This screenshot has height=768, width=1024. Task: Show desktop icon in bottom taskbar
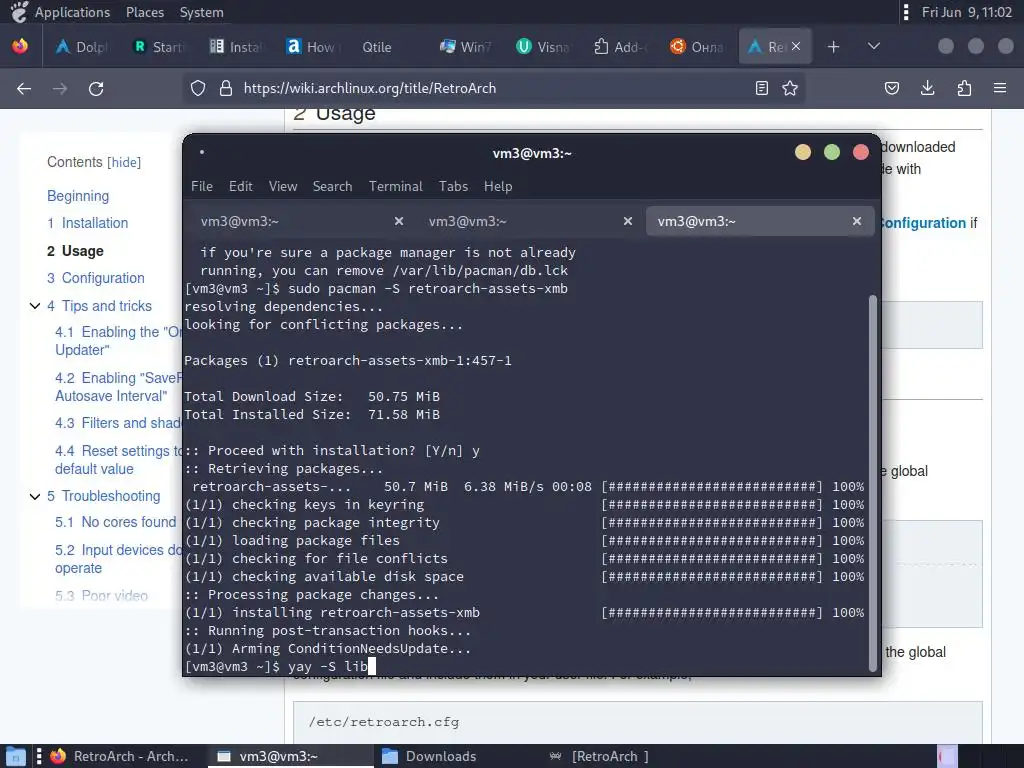click(x=15, y=756)
